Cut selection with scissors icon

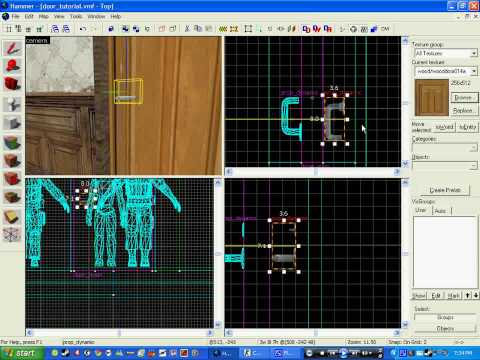187,29
